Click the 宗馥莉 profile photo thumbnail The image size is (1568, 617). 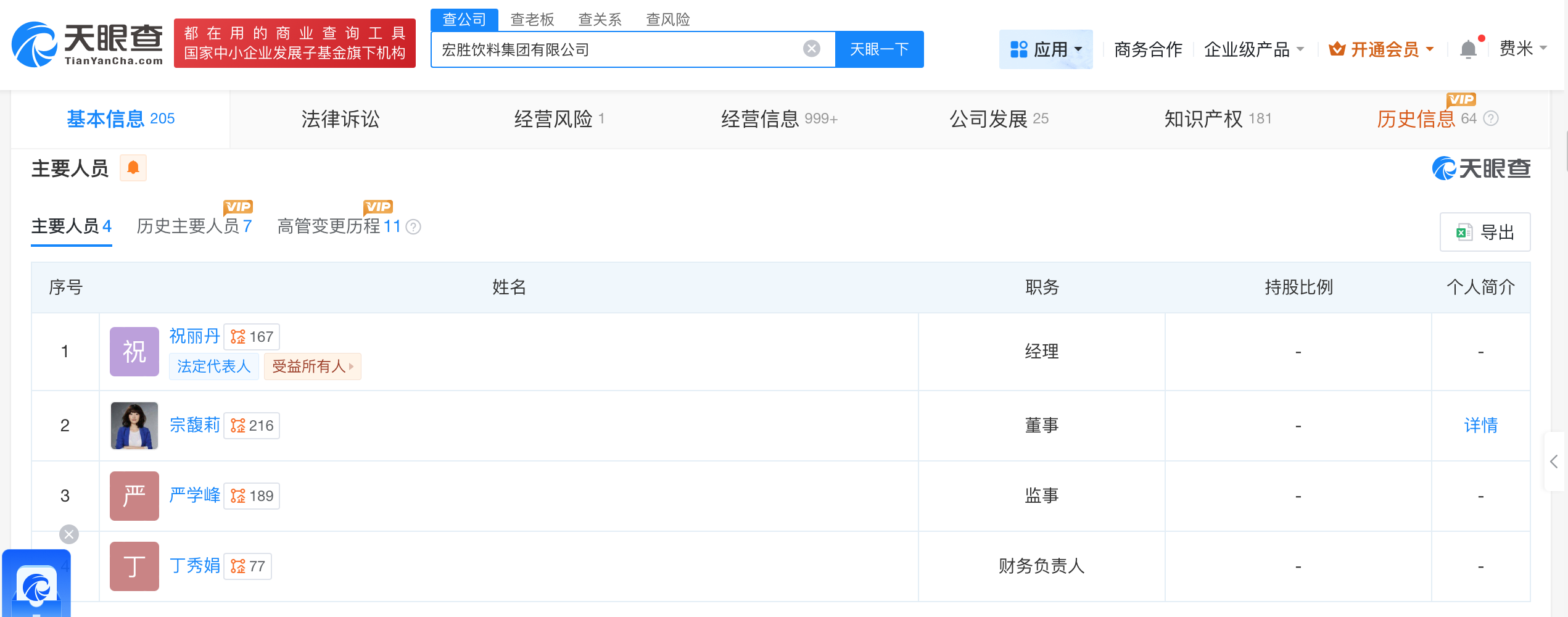click(134, 425)
